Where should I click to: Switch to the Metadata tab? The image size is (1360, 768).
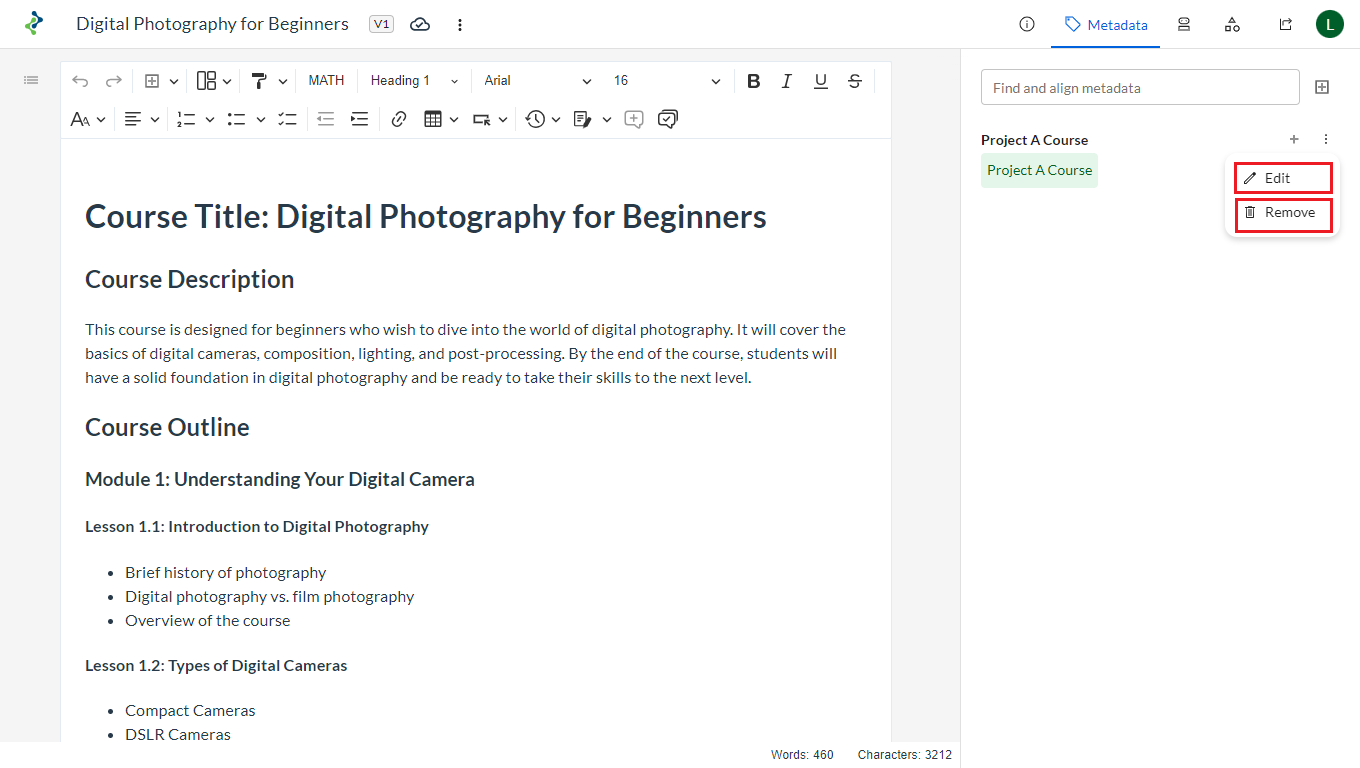click(x=1106, y=25)
